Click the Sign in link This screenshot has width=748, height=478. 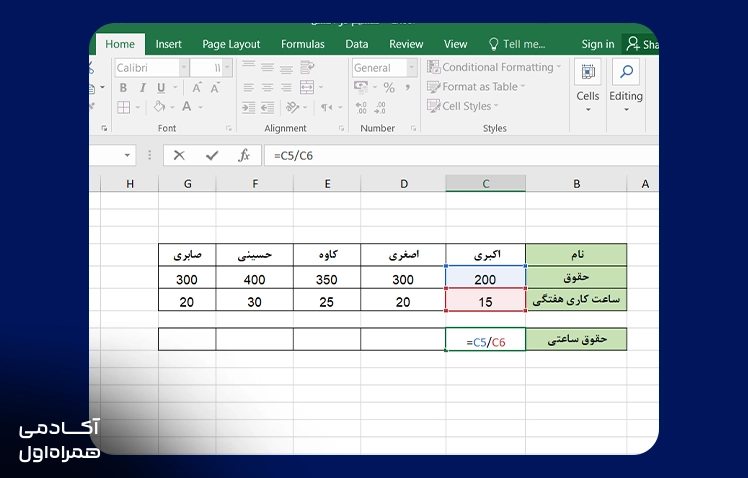[598, 44]
